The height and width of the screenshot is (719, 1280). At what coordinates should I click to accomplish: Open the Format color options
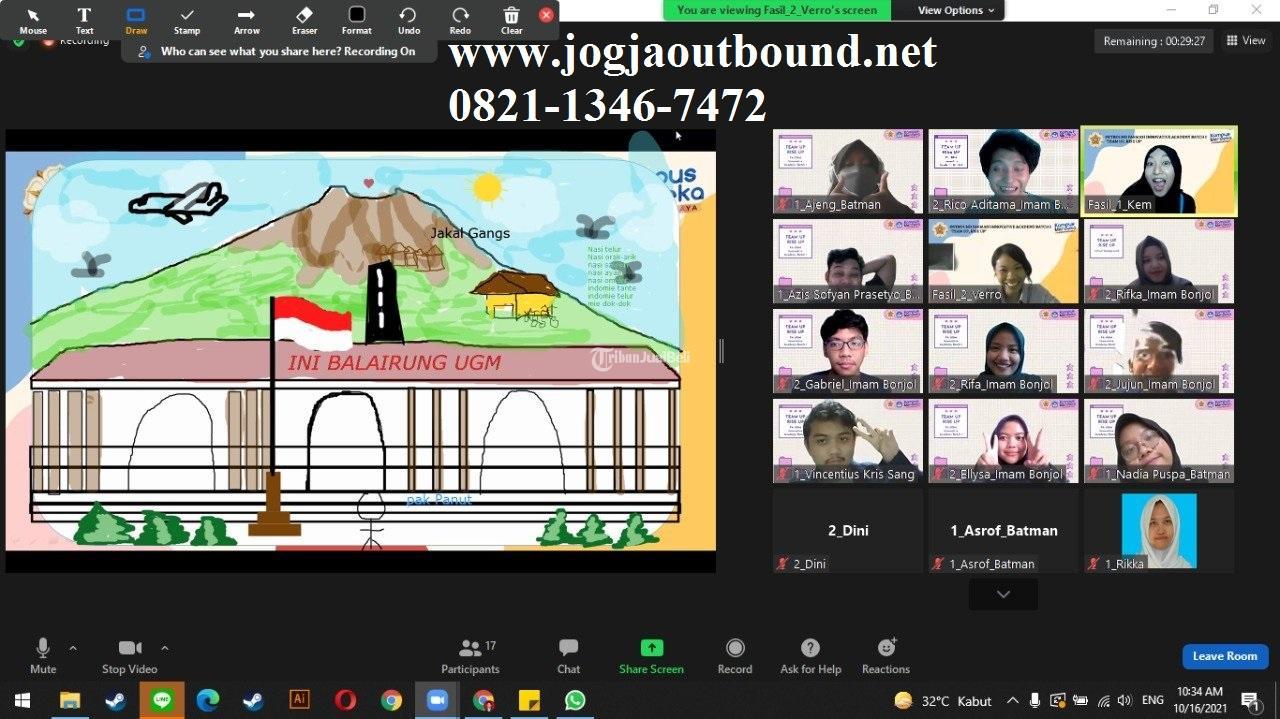[356, 20]
